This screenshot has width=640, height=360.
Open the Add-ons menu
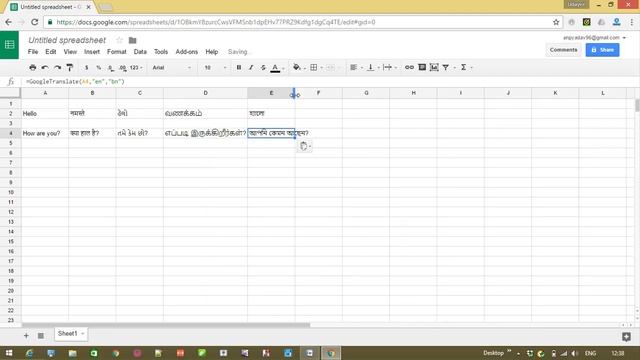point(187,52)
